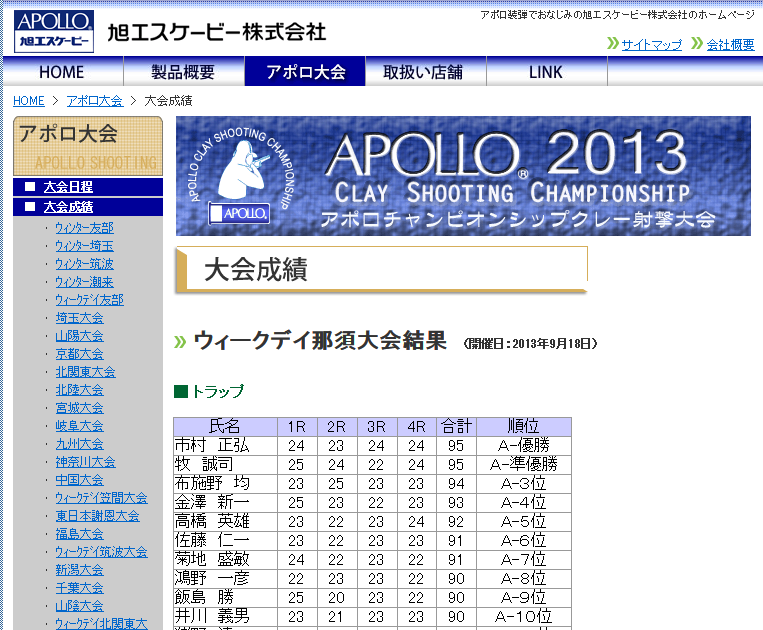Select the HOME navigation tab
Viewport: 763px width, 630px height.
click(62, 72)
